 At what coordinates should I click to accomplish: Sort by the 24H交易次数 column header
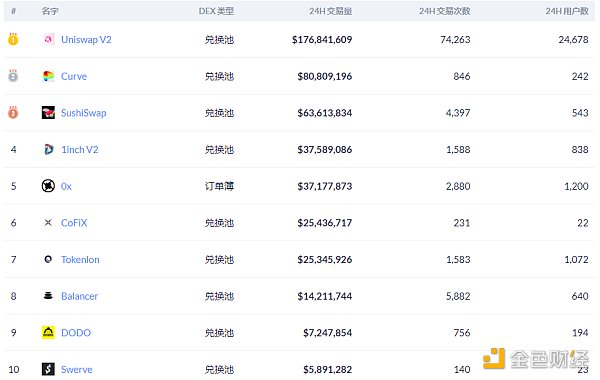click(444, 11)
